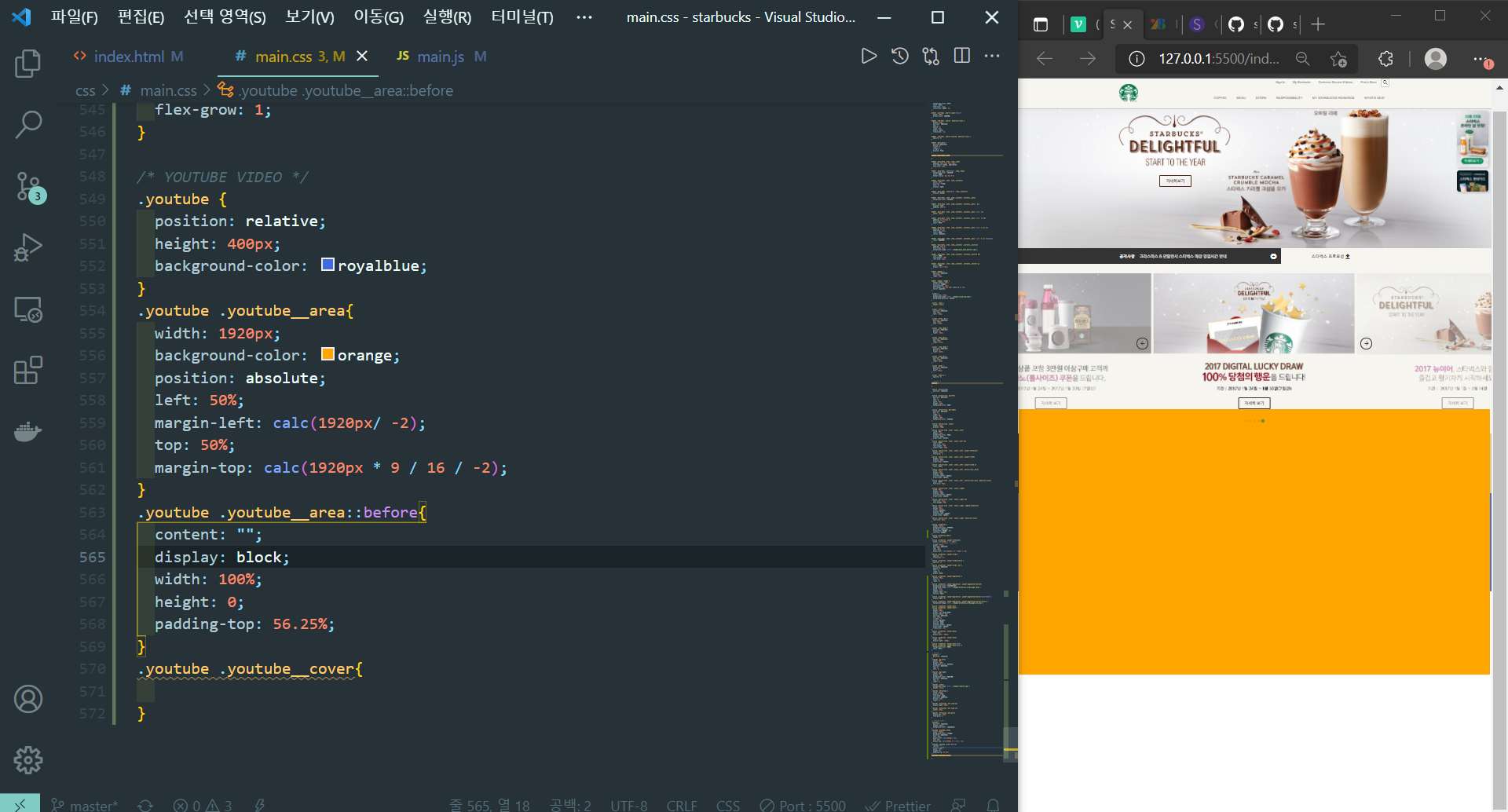Open the file timeline history icon

[x=900, y=56]
